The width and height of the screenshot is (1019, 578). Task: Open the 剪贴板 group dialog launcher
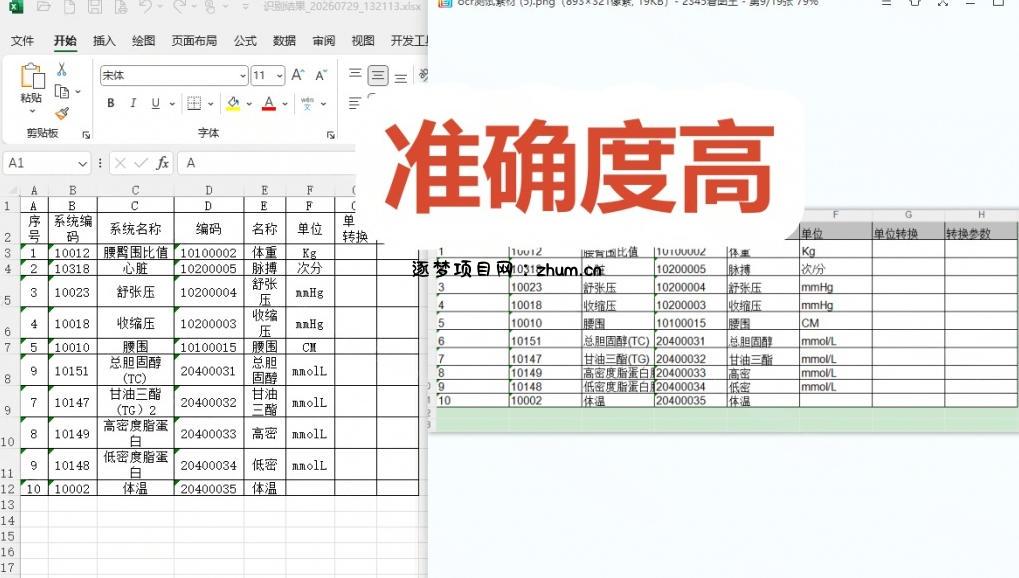point(86,135)
